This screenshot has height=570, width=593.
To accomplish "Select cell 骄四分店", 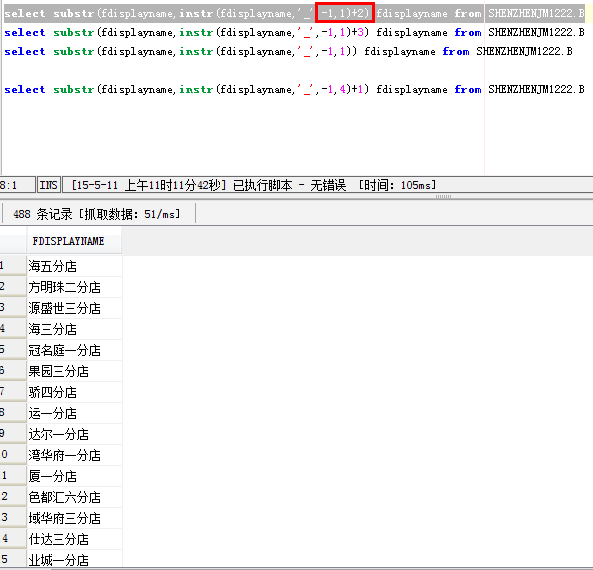I will tap(75, 392).
